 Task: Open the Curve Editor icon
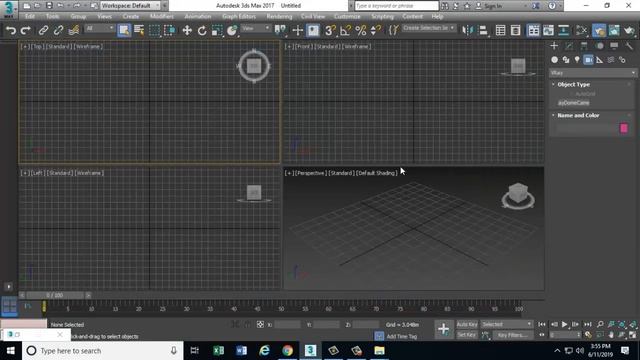(x=548, y=30)
